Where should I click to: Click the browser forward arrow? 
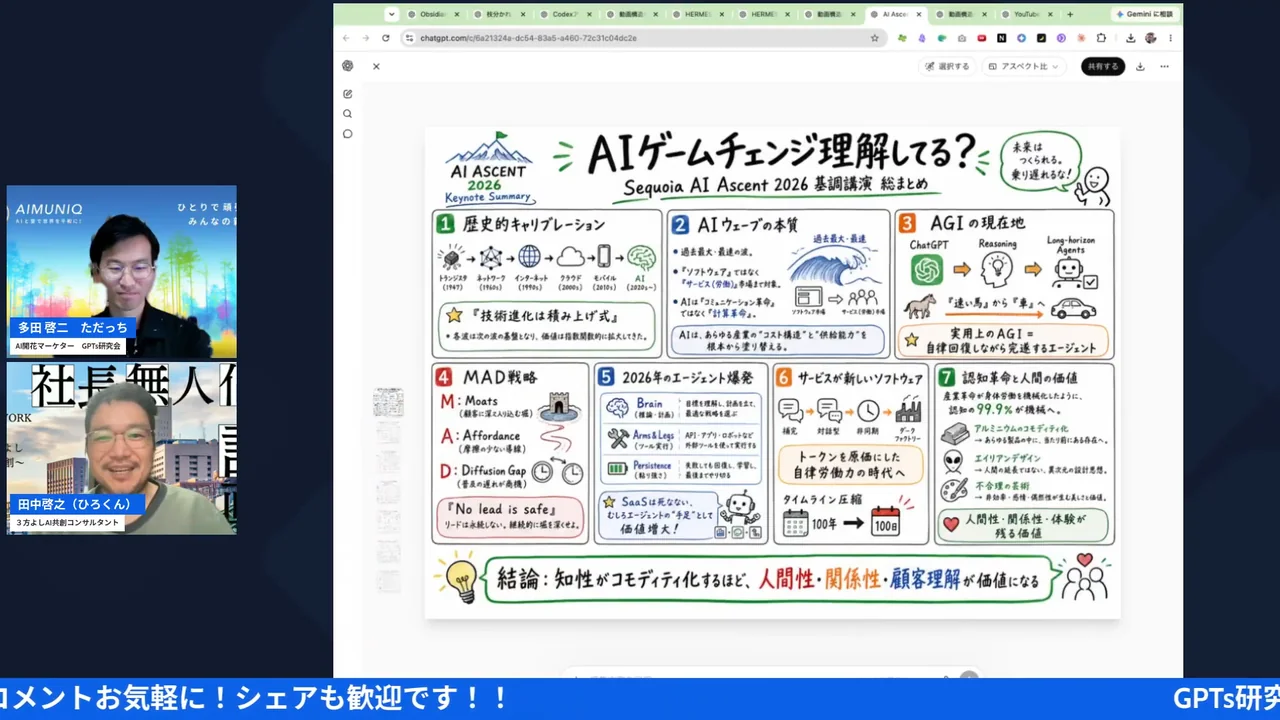365,38
